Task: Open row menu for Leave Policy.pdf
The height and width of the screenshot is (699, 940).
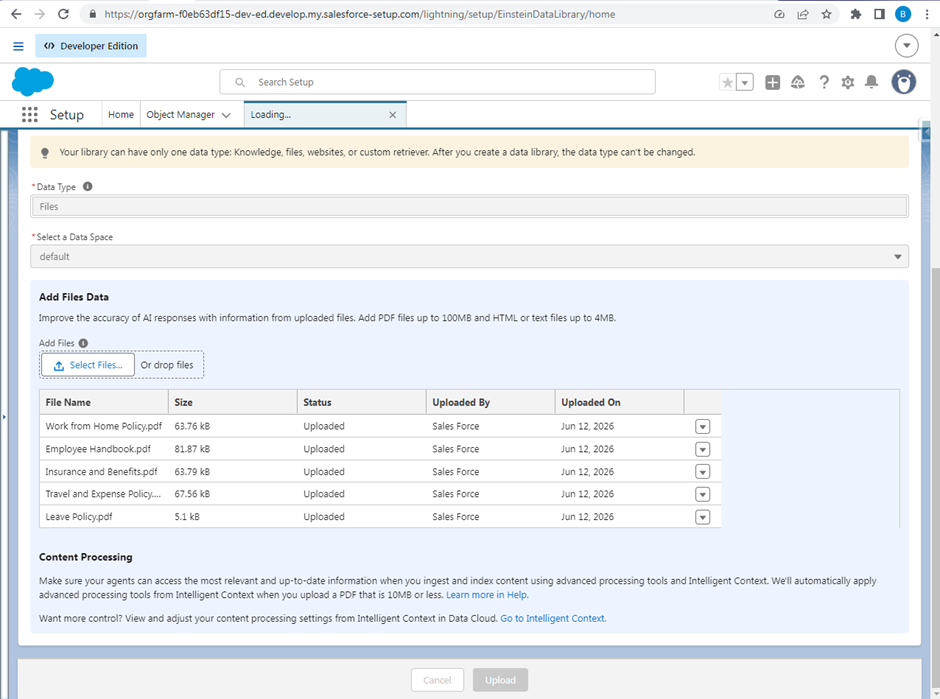Action: point(703,517)
